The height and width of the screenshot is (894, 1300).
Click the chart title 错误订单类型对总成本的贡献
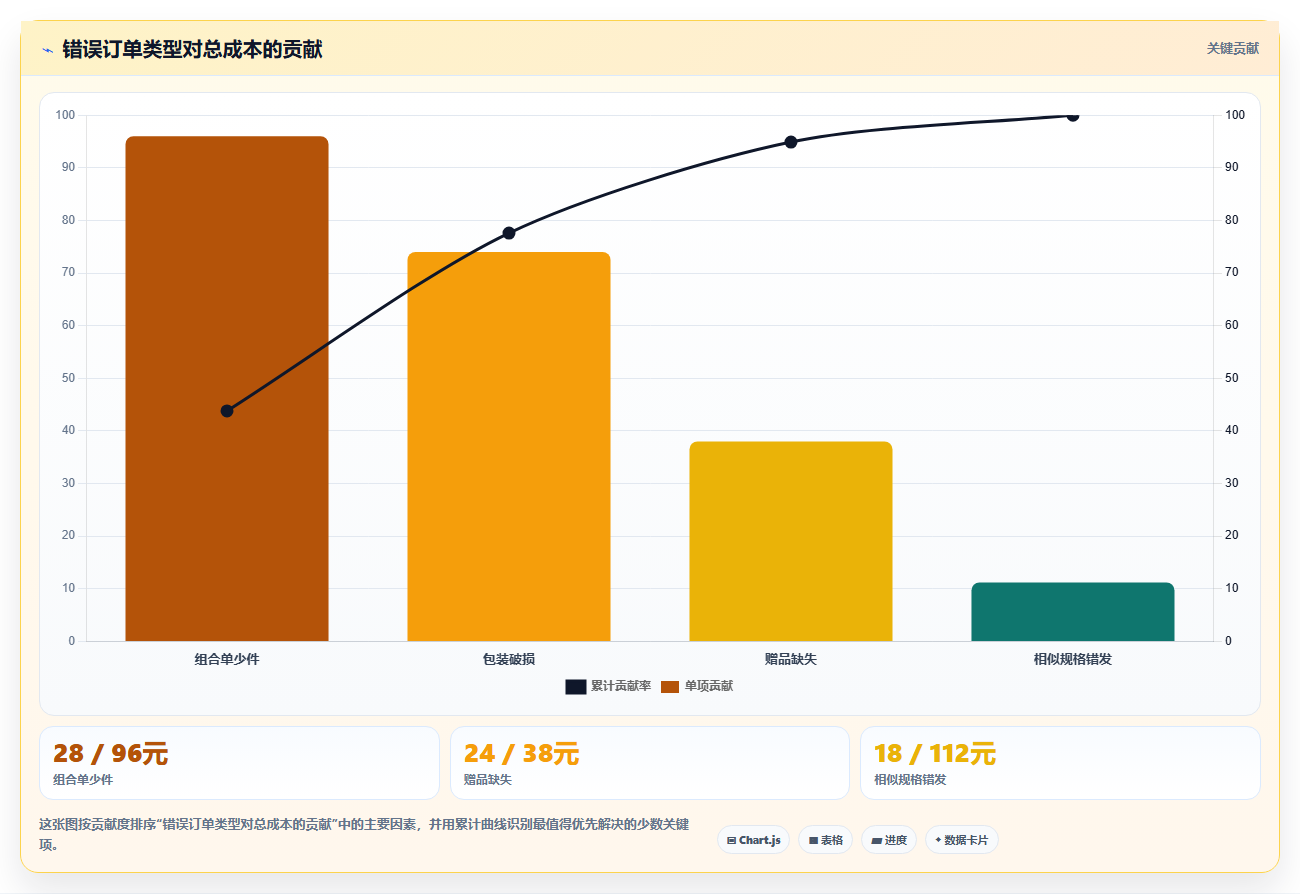click(x=192, y=49)
